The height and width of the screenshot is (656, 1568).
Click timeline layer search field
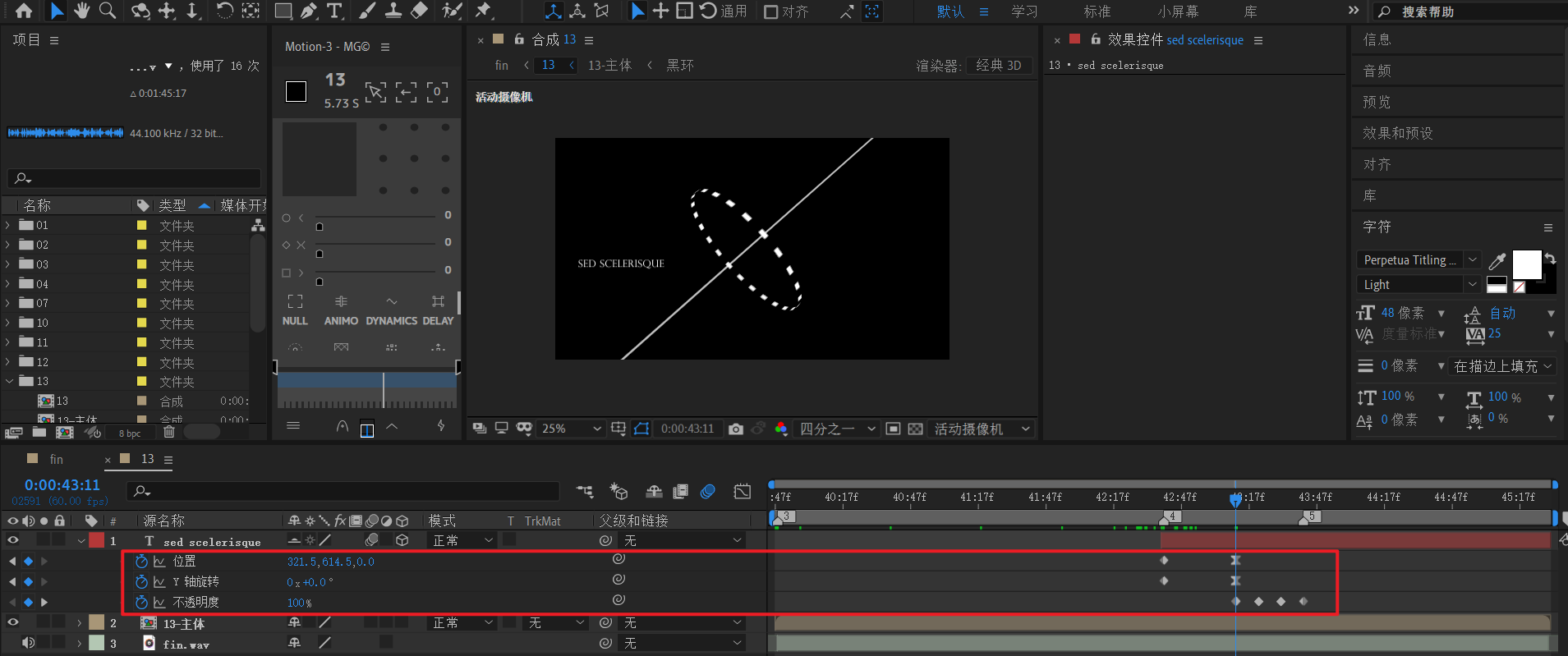[x=343, y=491]
